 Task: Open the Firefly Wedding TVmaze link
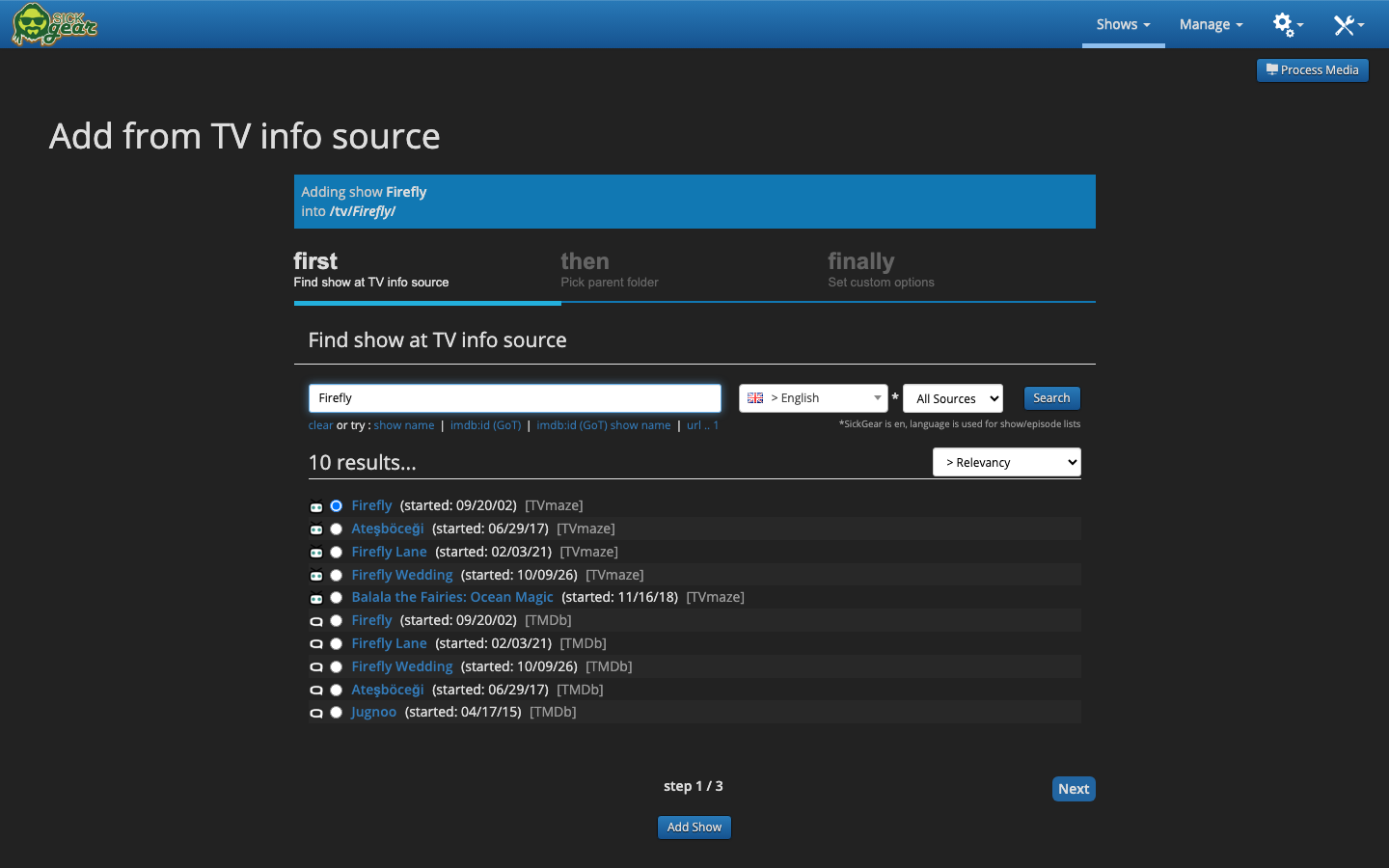tap(402, 575)
